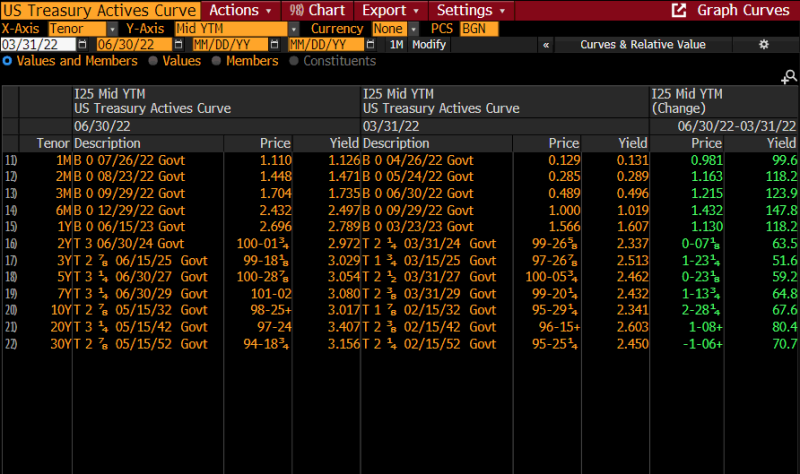Open the Export dropdown menu
This screenshot has height=474, width=800.
click(390, 10)
